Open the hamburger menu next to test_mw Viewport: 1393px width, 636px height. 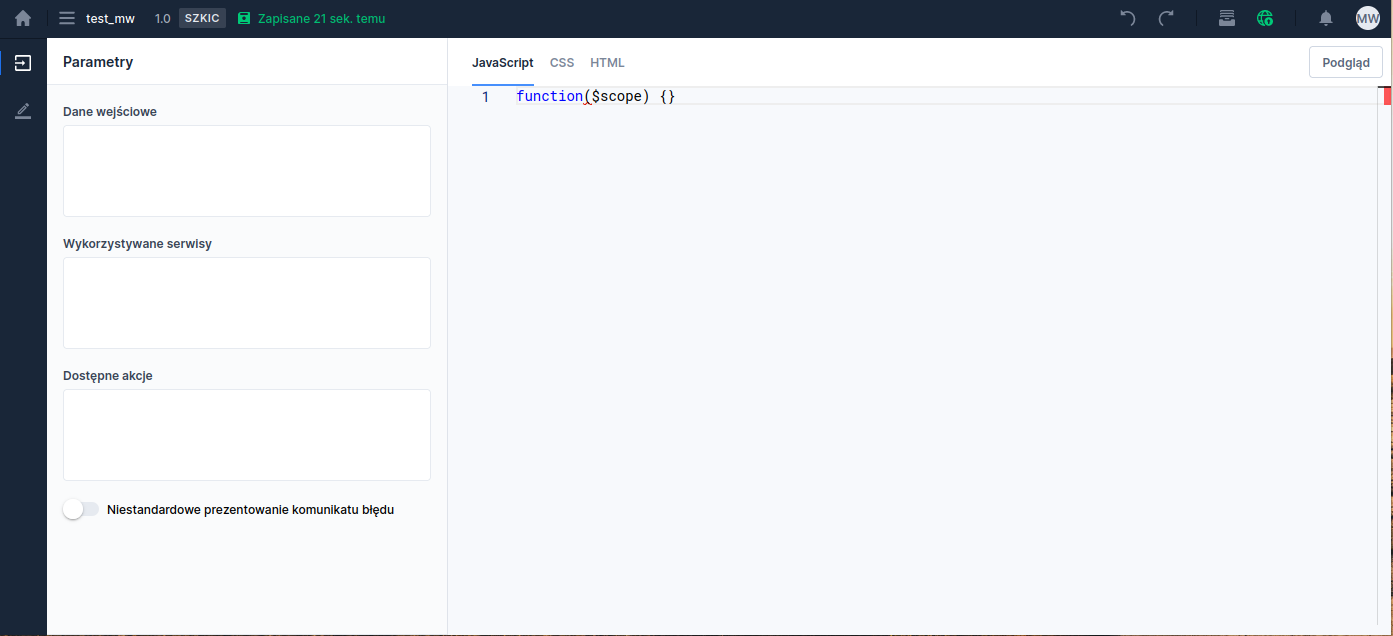[67, 18]
